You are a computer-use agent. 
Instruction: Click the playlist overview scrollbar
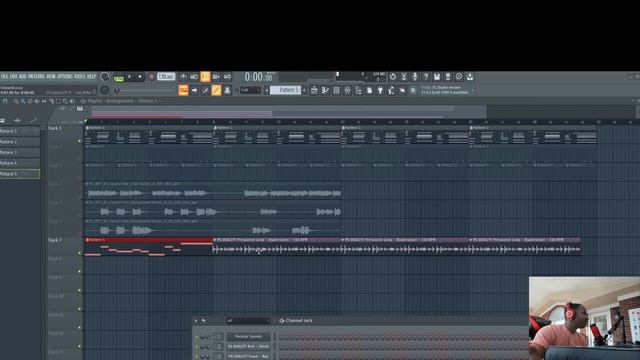click(289, 111)
